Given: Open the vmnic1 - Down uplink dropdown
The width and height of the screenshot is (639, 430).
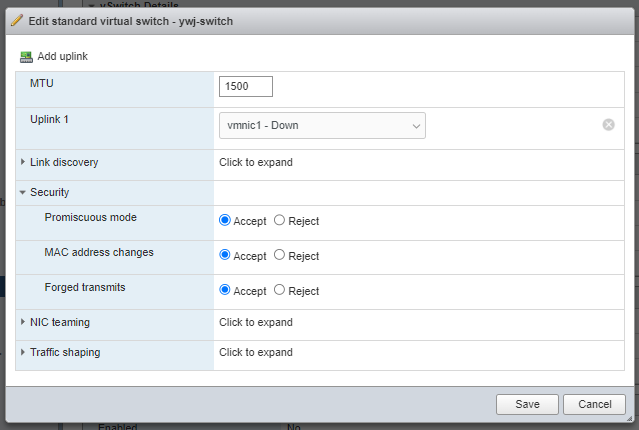Looking at the screenshot, I should point(322,126).
